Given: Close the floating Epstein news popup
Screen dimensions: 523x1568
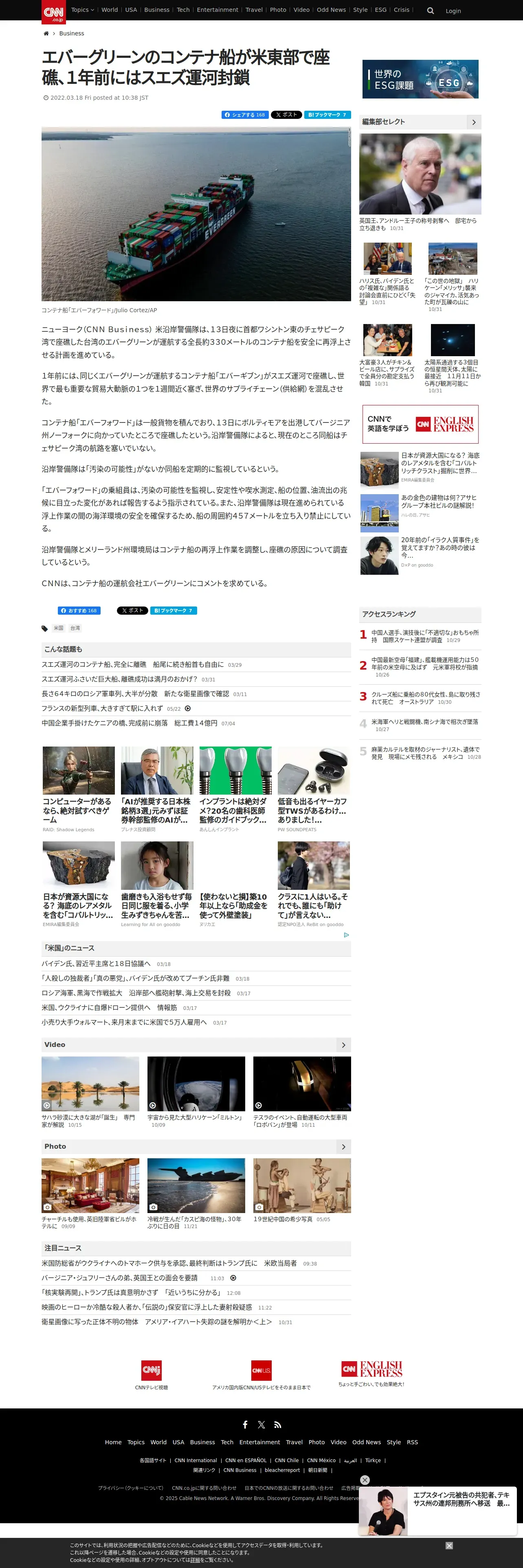Looking at the screenshot, I should [365, 1480].
